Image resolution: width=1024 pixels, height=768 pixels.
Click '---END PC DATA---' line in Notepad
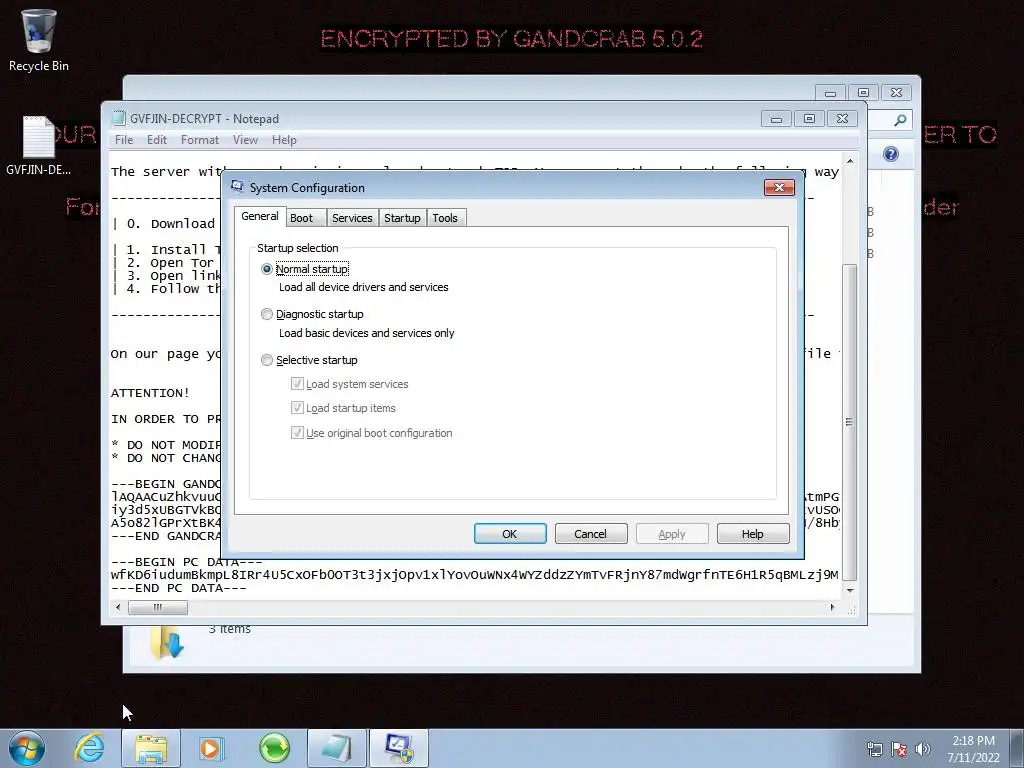[x=179, y=588]
